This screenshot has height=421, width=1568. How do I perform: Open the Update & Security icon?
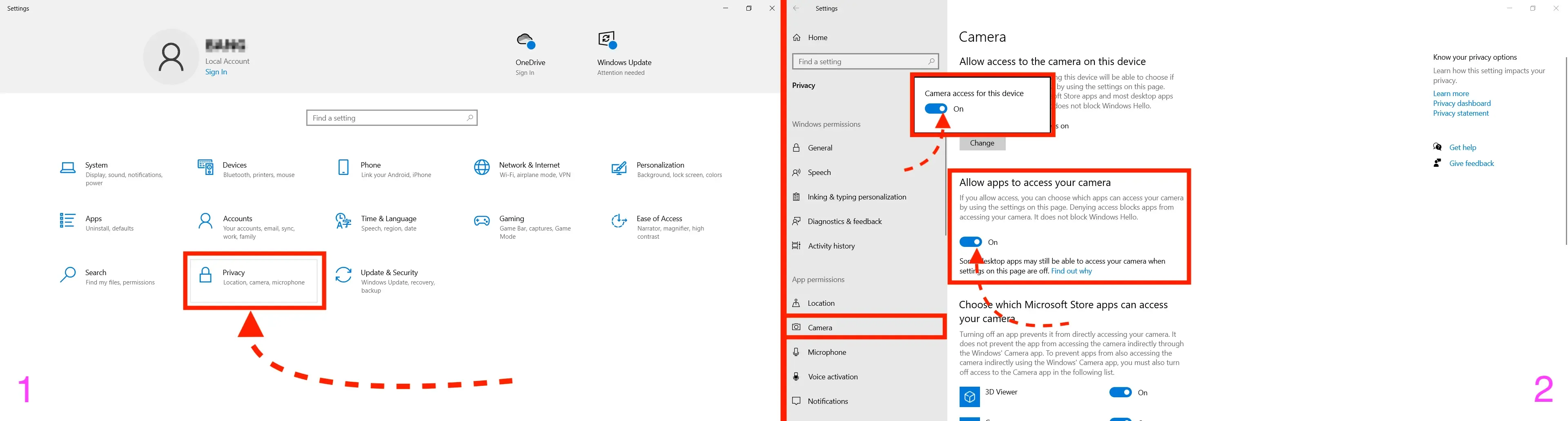tap(343, 275)
